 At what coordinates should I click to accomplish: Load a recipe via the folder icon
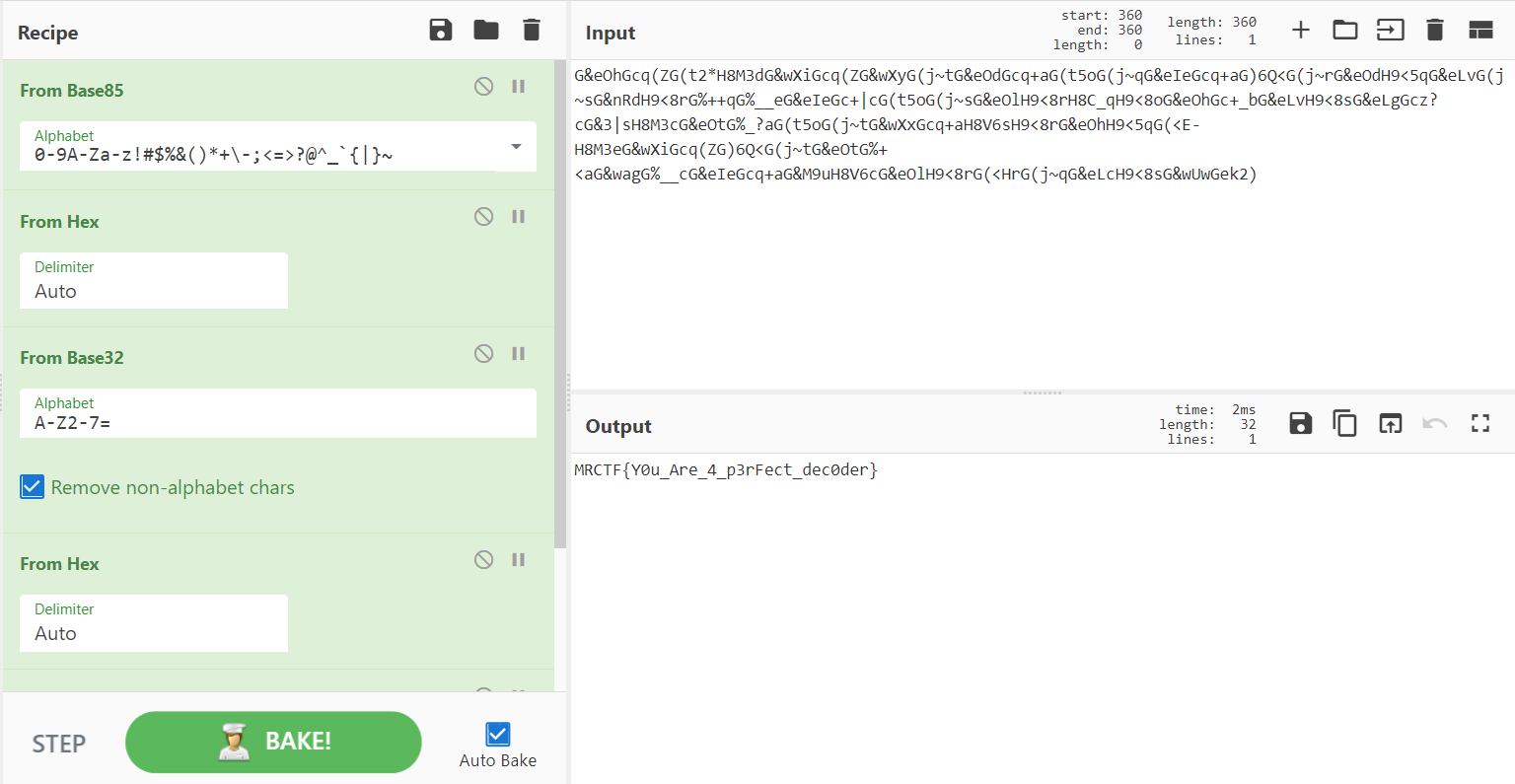pyautogui.click(x=486, y=31)
